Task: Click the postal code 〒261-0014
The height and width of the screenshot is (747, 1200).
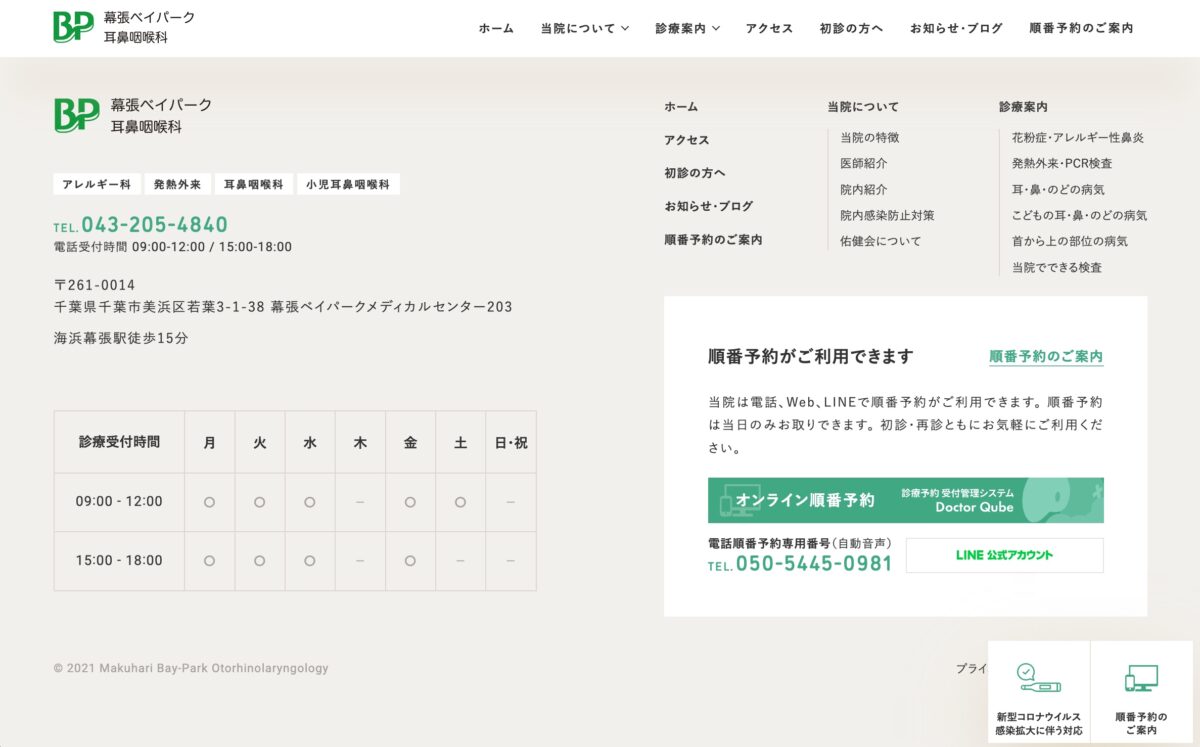Action: (x=94, y=285)
